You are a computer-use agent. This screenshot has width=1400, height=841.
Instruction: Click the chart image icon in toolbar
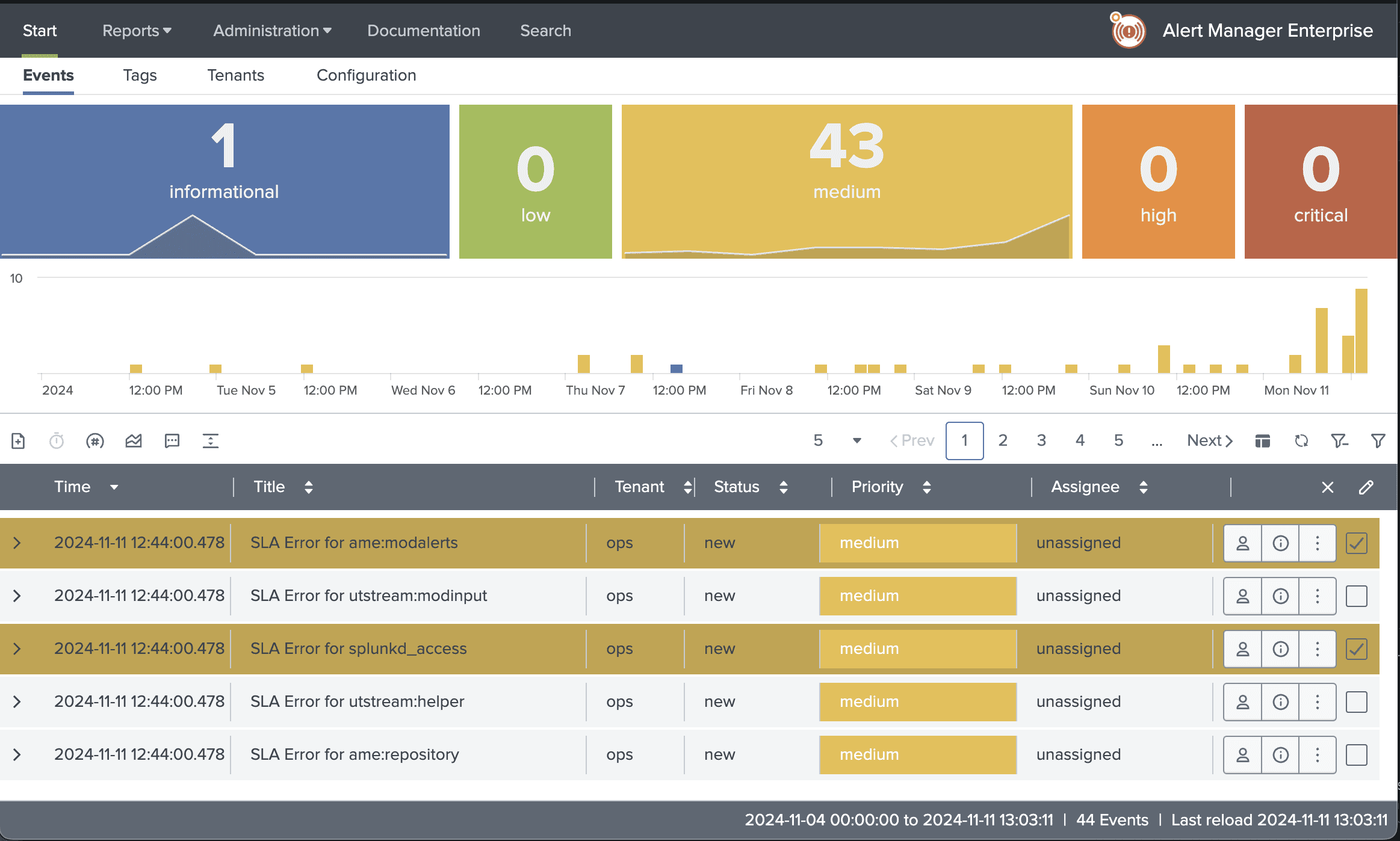tap(134, 441)
